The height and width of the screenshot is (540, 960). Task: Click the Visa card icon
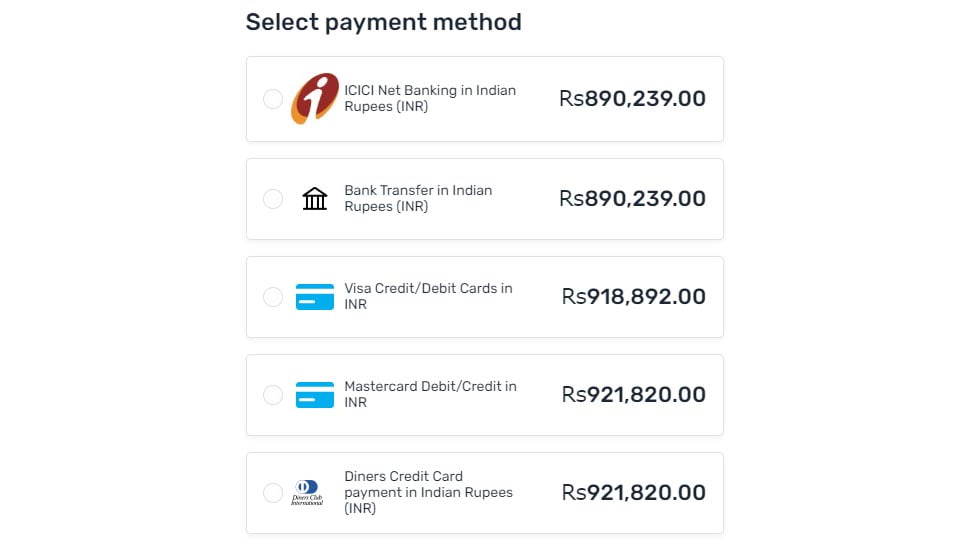315,297
